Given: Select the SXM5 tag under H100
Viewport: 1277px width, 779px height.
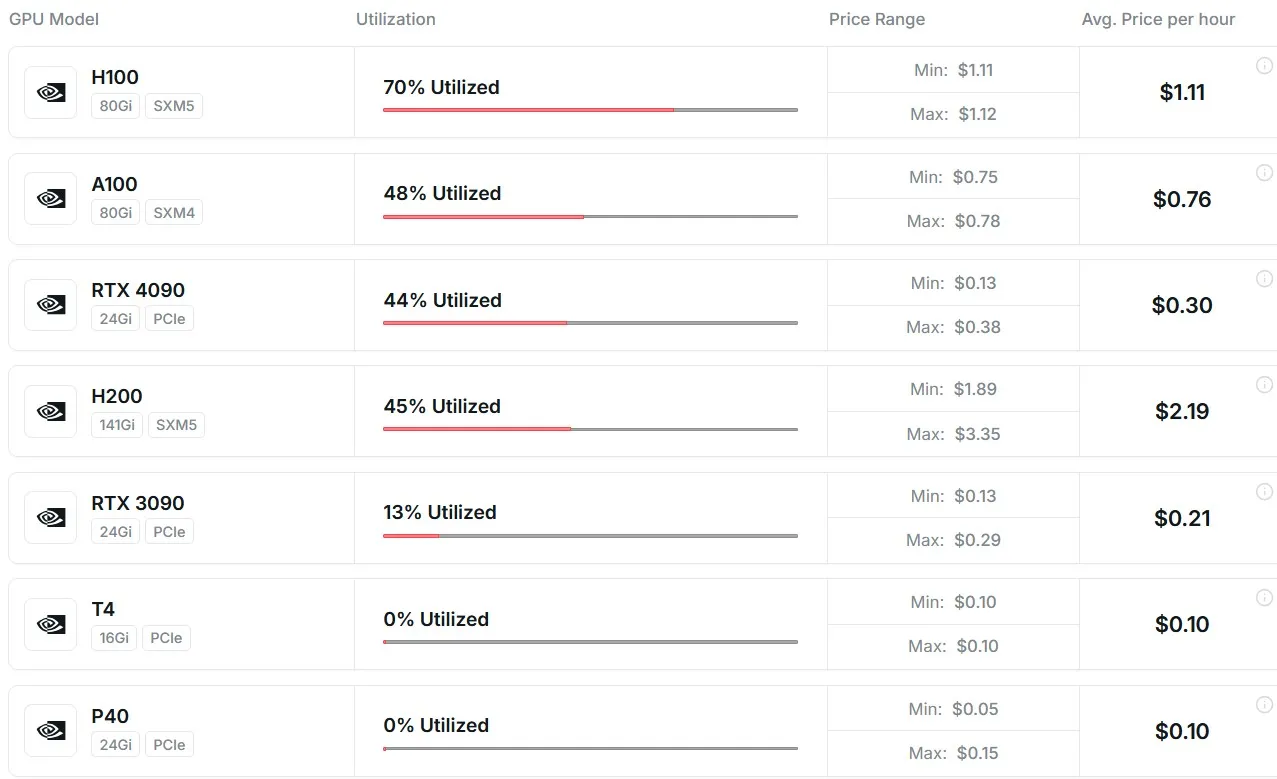Looking at the screenshot, I should coord(174,106).
